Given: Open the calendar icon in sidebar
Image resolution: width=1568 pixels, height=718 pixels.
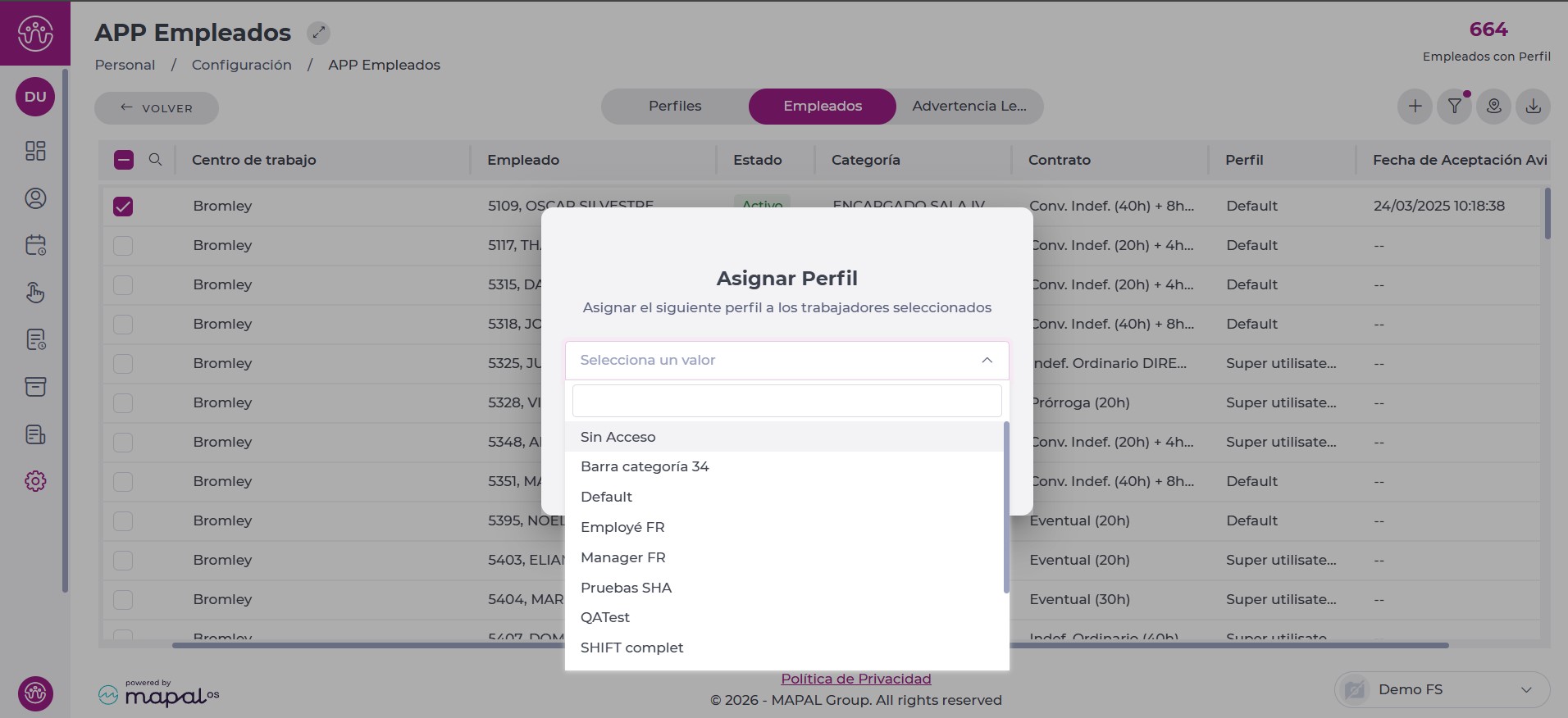Looking at the screenshot, I should [35, 245].
